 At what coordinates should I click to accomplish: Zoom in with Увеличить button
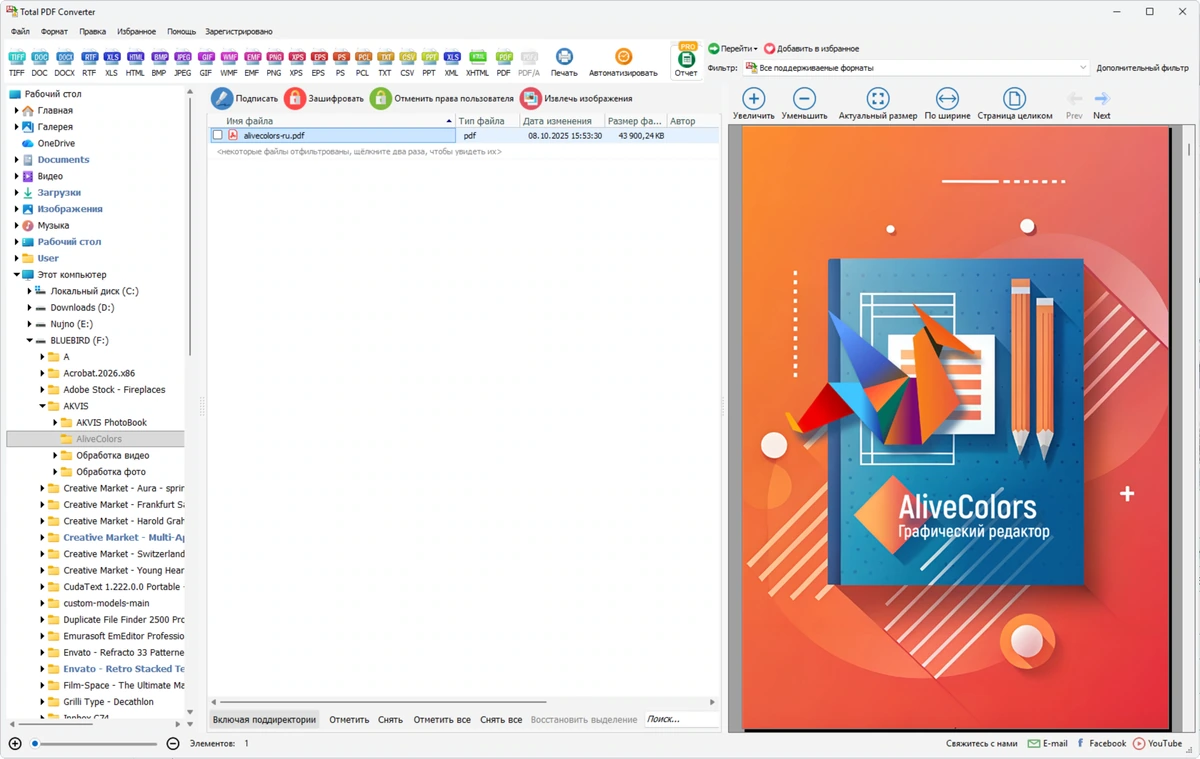click(x=753, y=103)
